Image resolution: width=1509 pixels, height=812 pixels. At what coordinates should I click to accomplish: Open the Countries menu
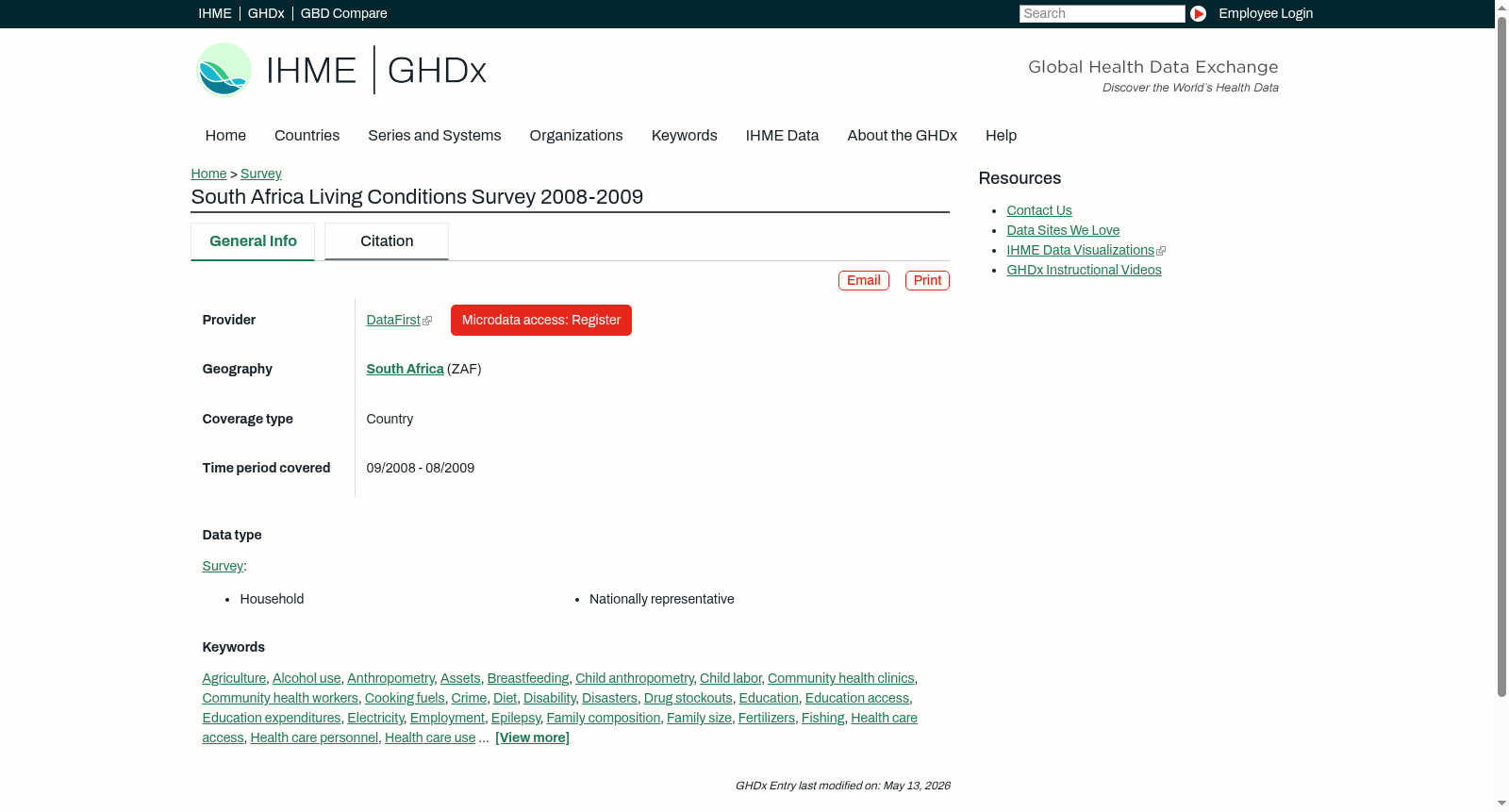point(307,136)
